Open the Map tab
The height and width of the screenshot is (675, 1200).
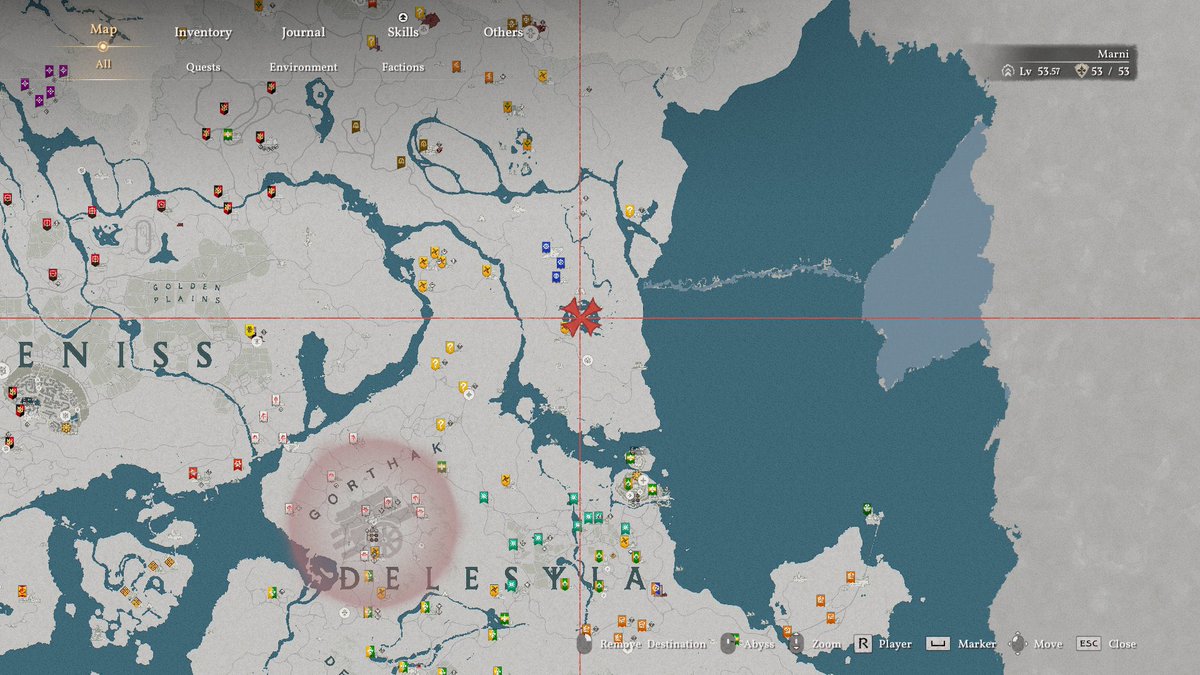[x=103, y=29]
